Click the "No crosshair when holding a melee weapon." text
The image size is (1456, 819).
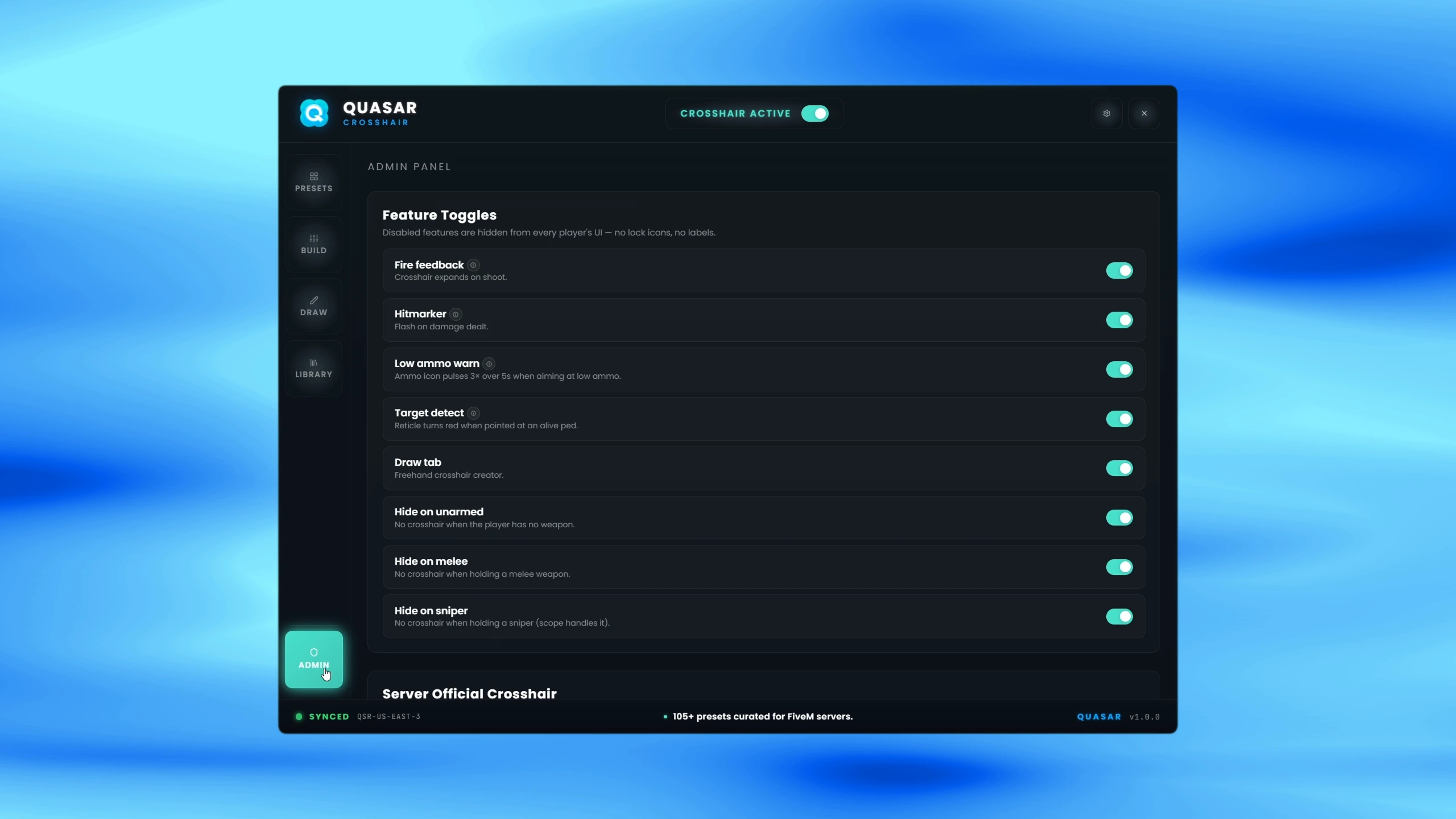coord(482,574)
